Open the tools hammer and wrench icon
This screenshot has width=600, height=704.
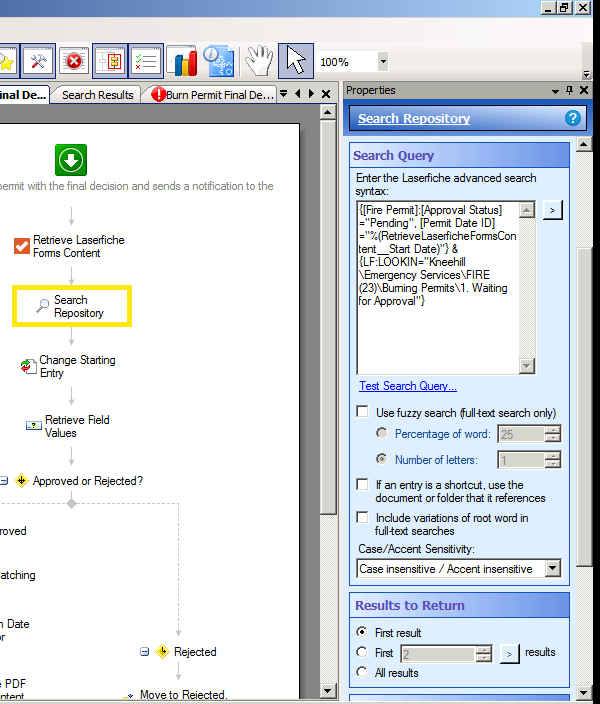pyautogui.click(x=38, y=61)
